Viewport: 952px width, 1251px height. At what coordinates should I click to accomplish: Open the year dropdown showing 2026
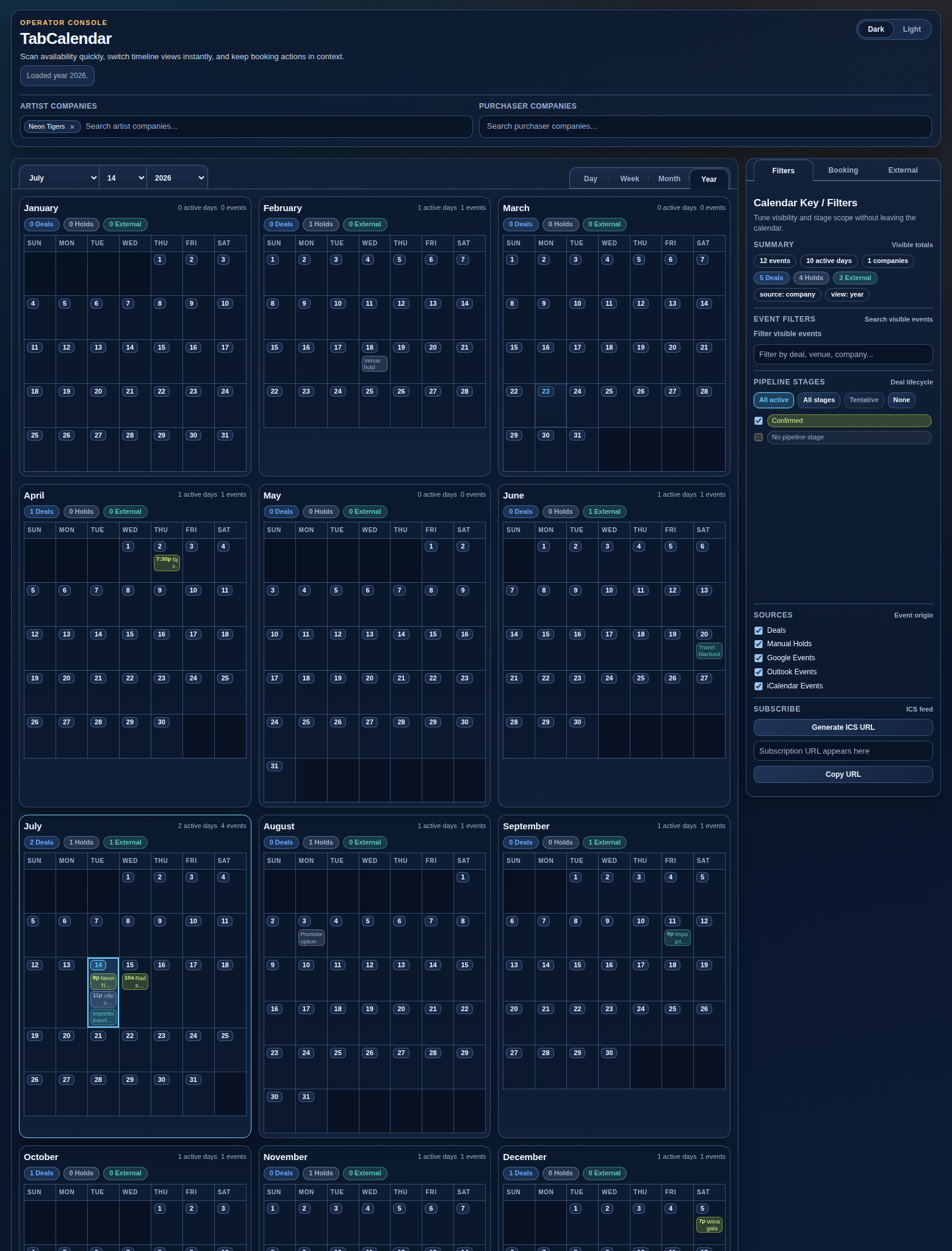click(178, 178)
